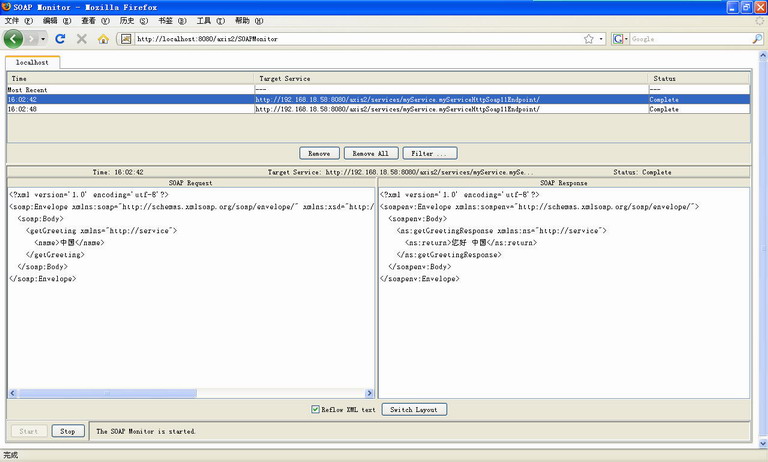768x462 pixels.
Task: Click the SOAP Request horizontal scrollbar thumb
Action: pos(107,393)
